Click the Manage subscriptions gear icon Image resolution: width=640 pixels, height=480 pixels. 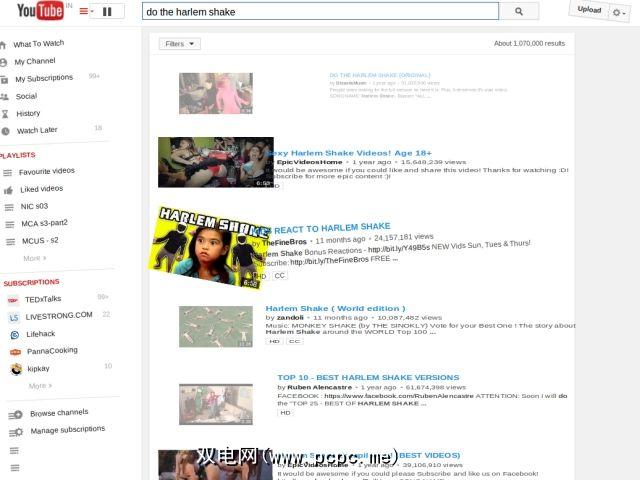click(16, 432)
